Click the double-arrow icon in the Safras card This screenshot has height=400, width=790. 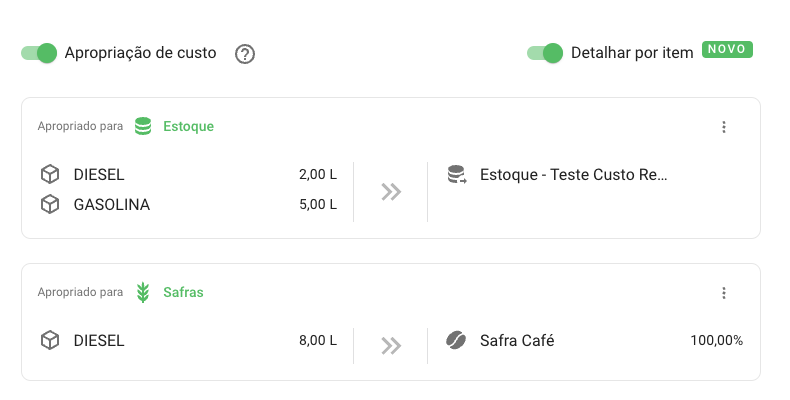tap(391, 346)
